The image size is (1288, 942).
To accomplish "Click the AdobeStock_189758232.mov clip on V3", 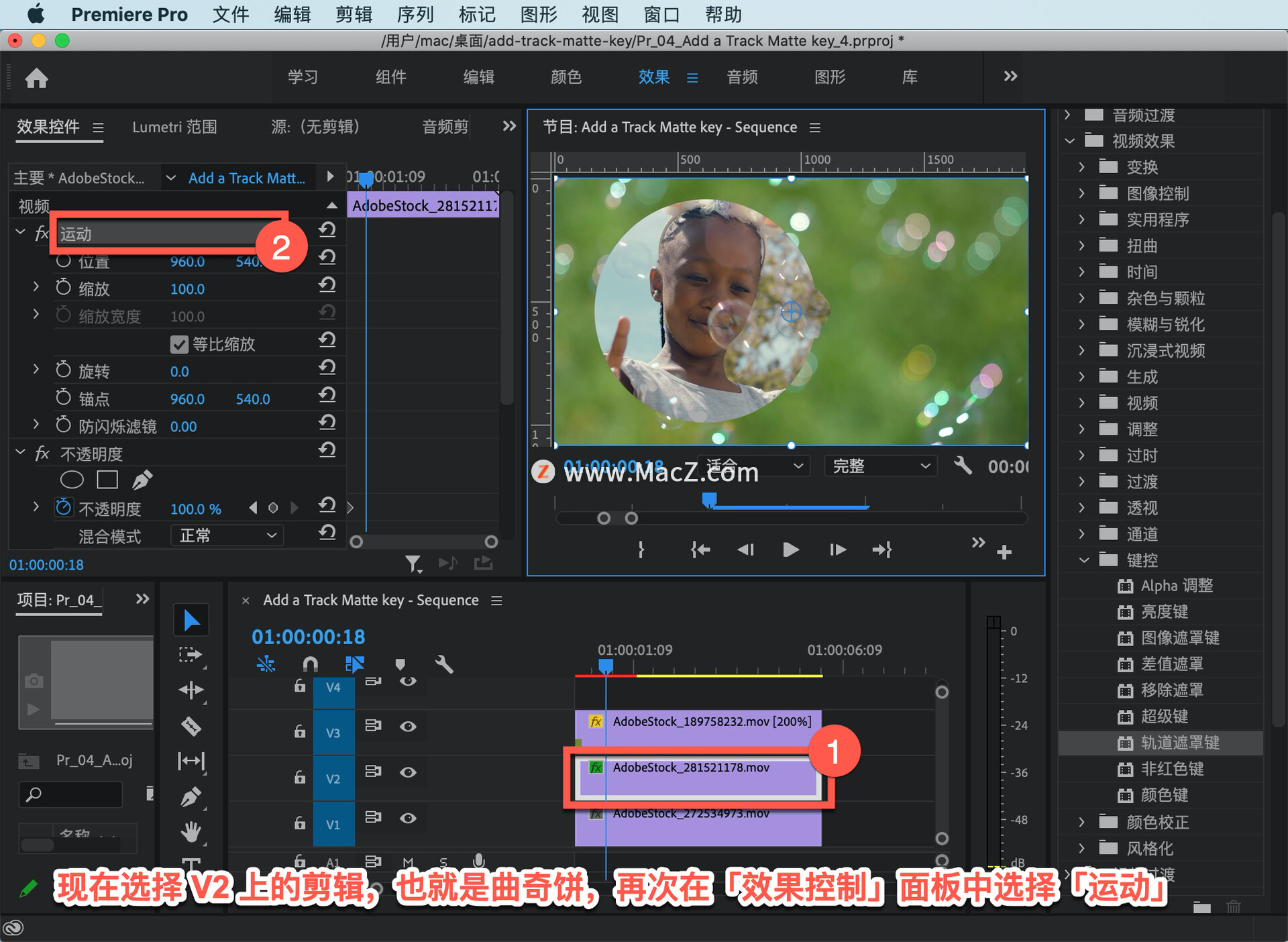I will pos(698,732).
